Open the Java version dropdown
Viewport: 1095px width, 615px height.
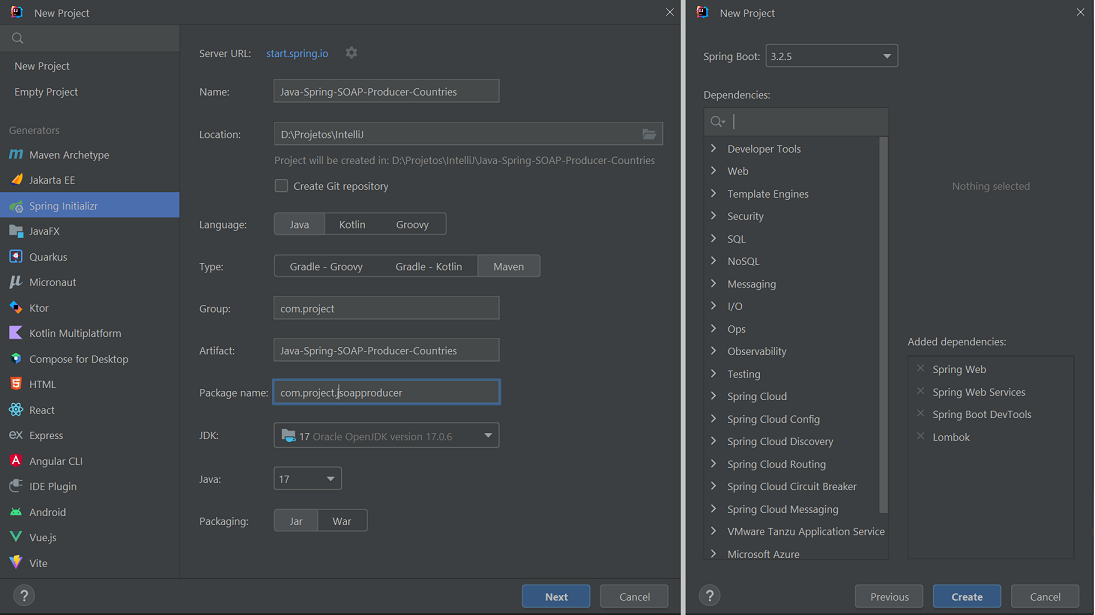click(307, 479)
